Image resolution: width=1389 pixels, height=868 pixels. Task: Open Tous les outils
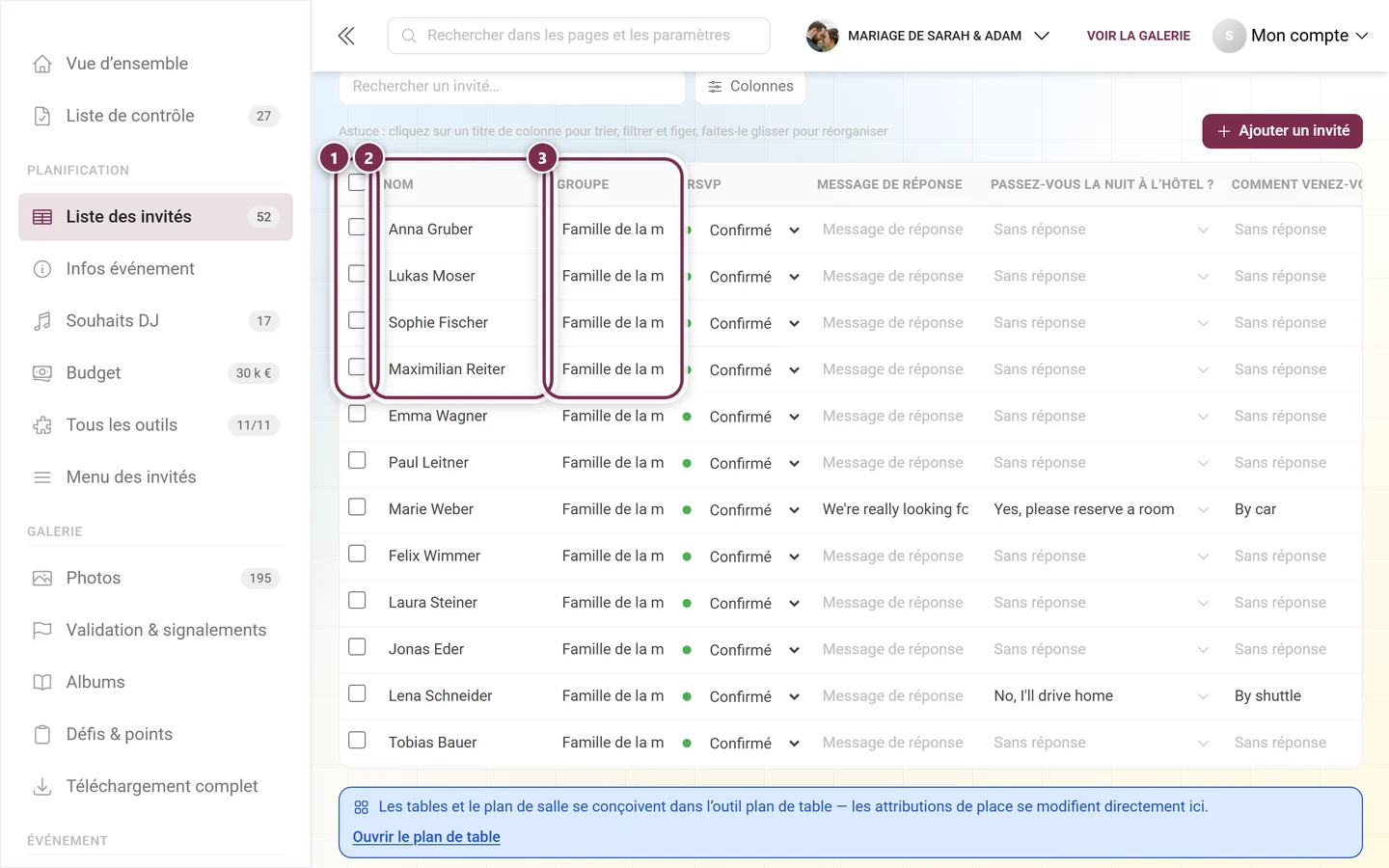pyautogui.click(x=155, y=425)
